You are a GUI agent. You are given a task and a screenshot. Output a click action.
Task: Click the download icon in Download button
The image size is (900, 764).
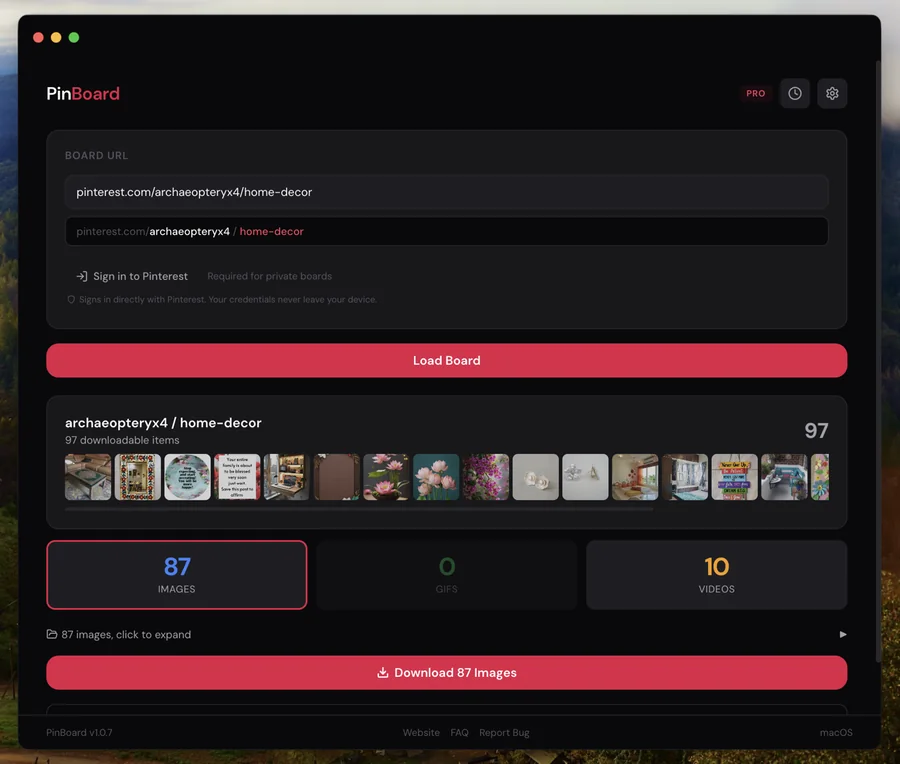[383, 673]
